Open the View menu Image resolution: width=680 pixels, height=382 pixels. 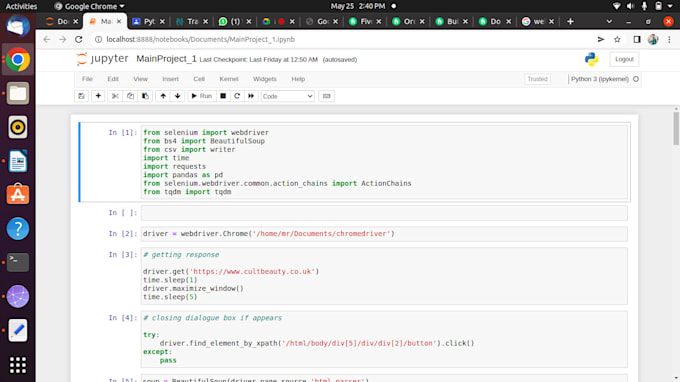(141, 79)
